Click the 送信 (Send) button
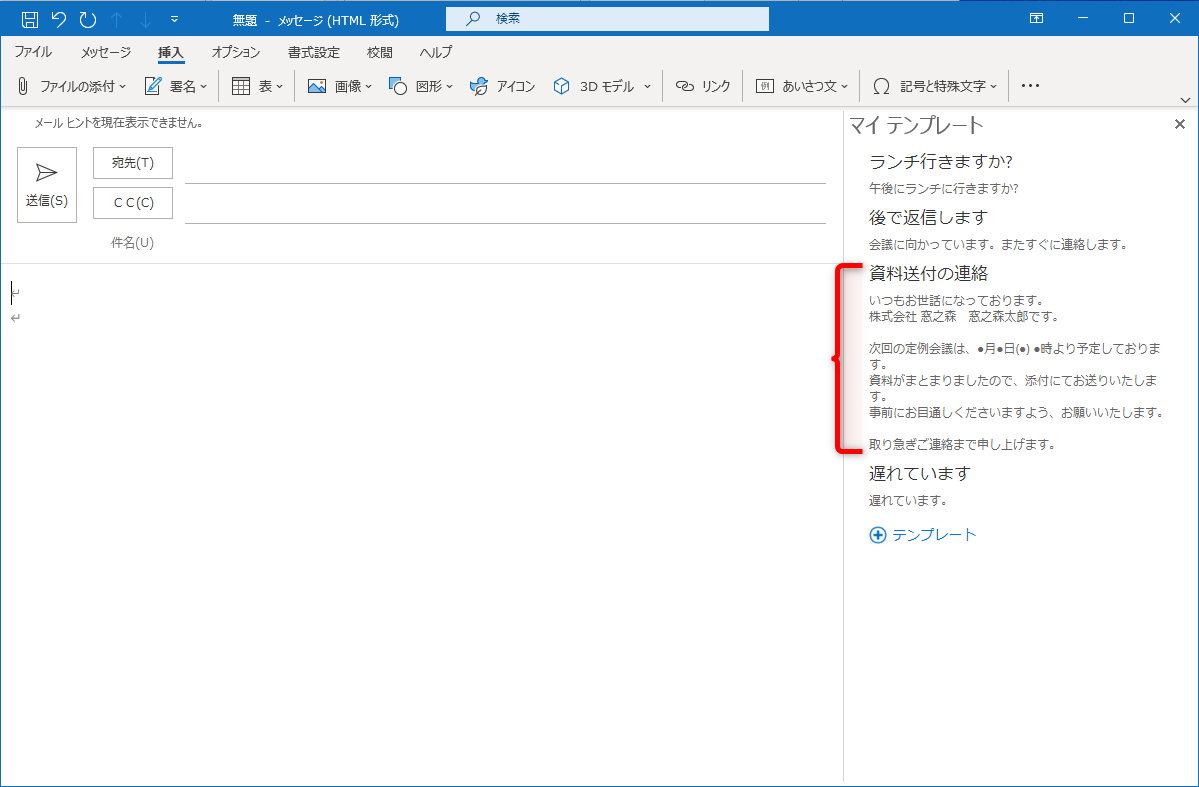 tap(46, 184)
